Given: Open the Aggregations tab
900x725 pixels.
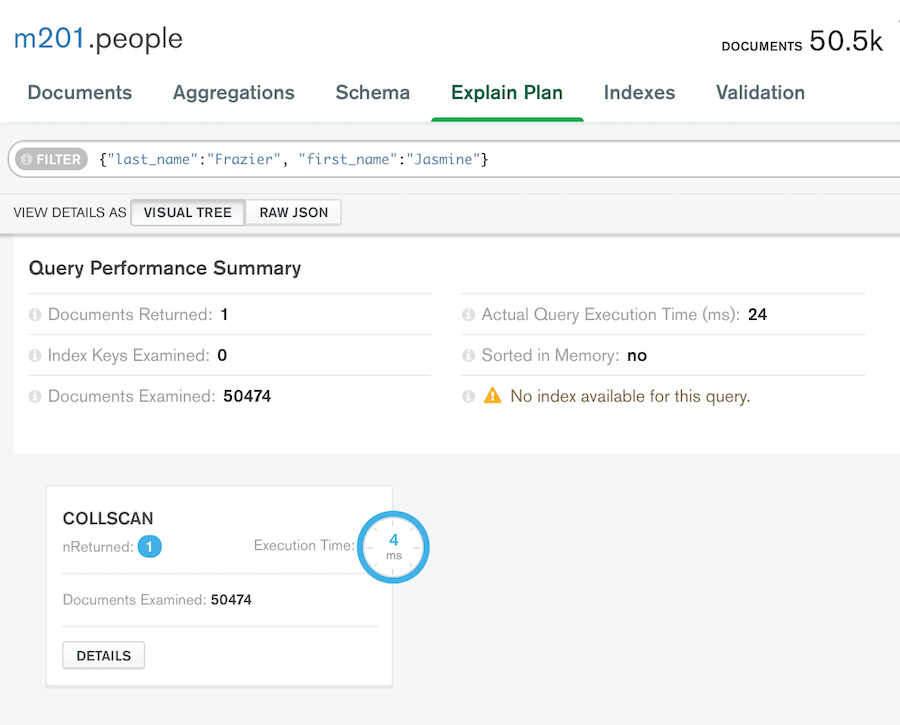Looking at the screenshot, I should pyautogui.click(x=234, y=92).
